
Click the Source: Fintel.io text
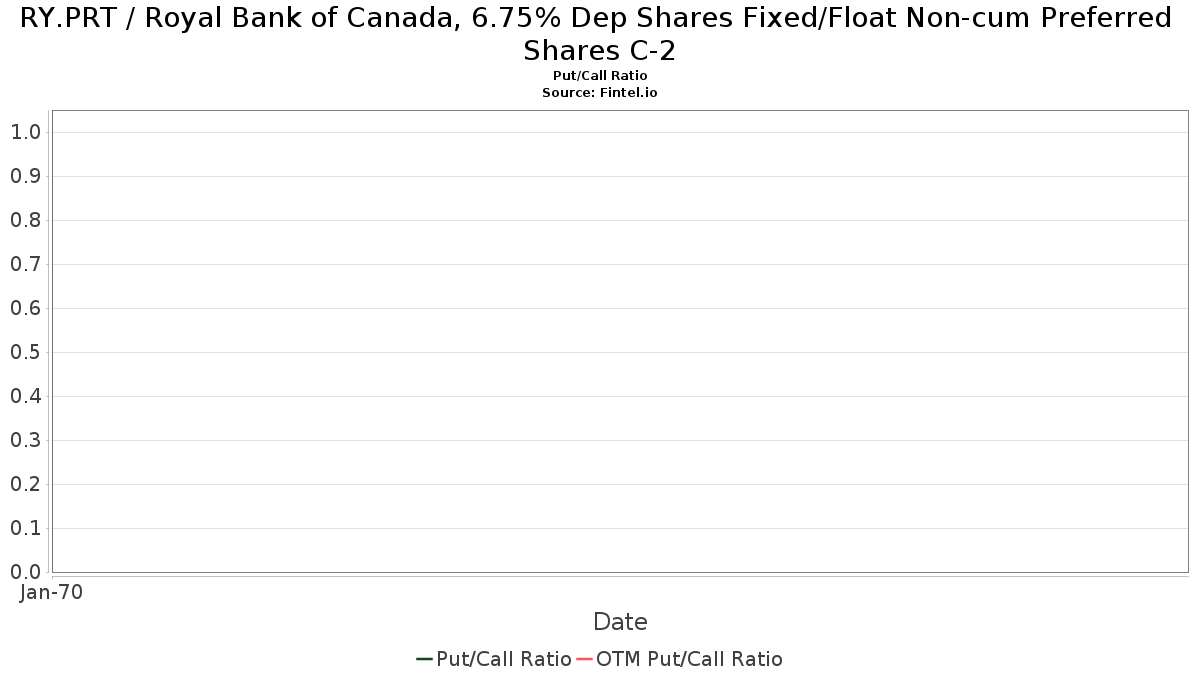click(x=600, y=92)
